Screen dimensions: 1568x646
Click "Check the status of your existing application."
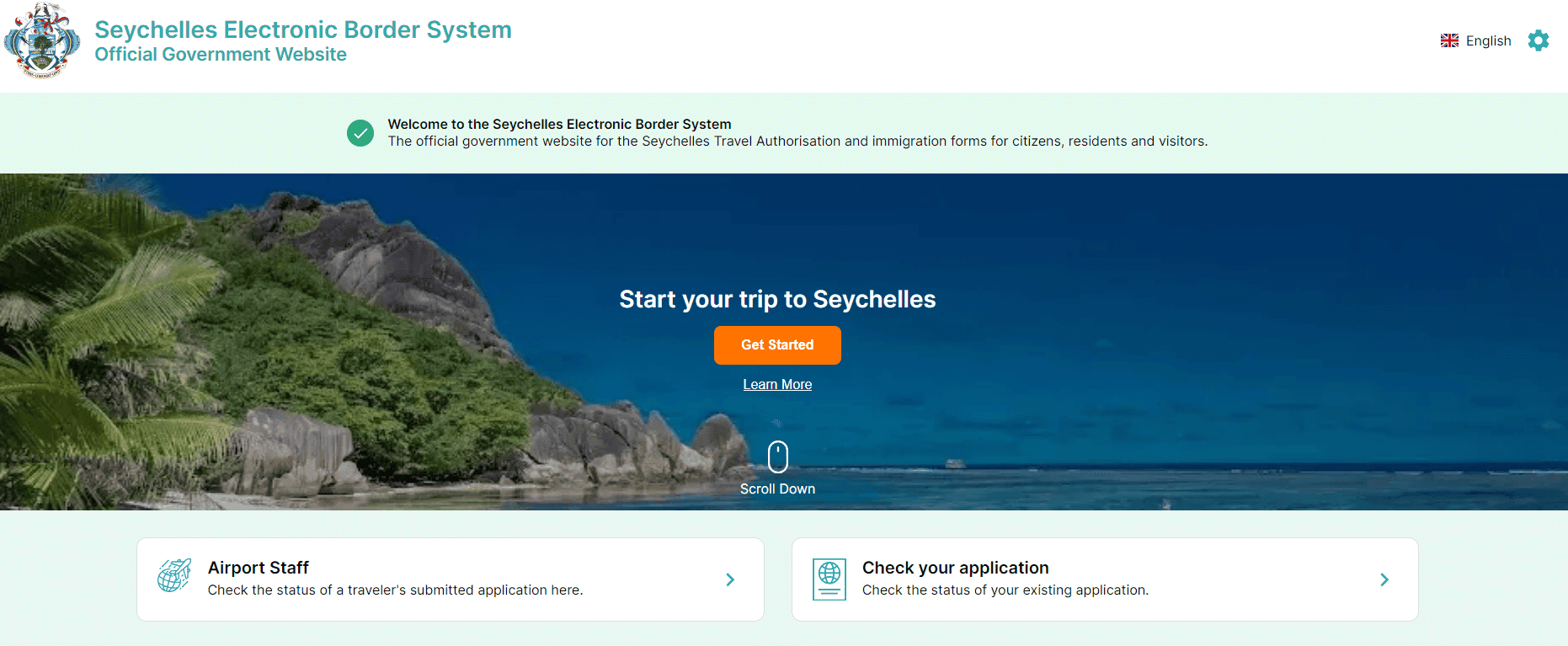coord(1005,590)
